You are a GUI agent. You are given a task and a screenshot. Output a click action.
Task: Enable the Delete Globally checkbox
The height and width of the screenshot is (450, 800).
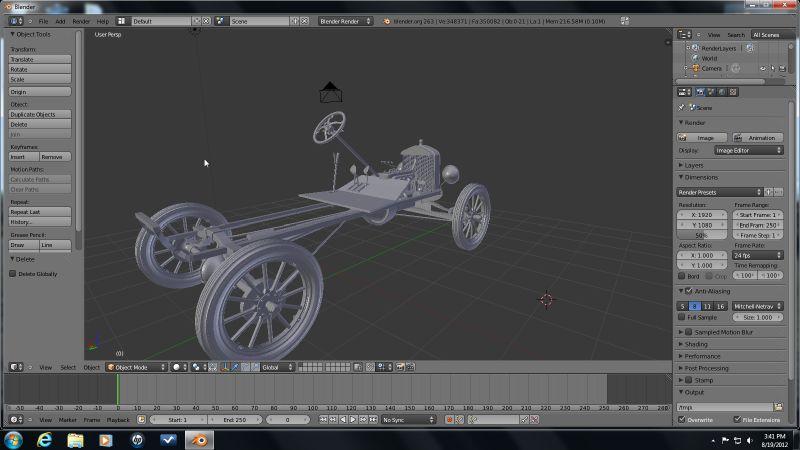pos(13,274)
